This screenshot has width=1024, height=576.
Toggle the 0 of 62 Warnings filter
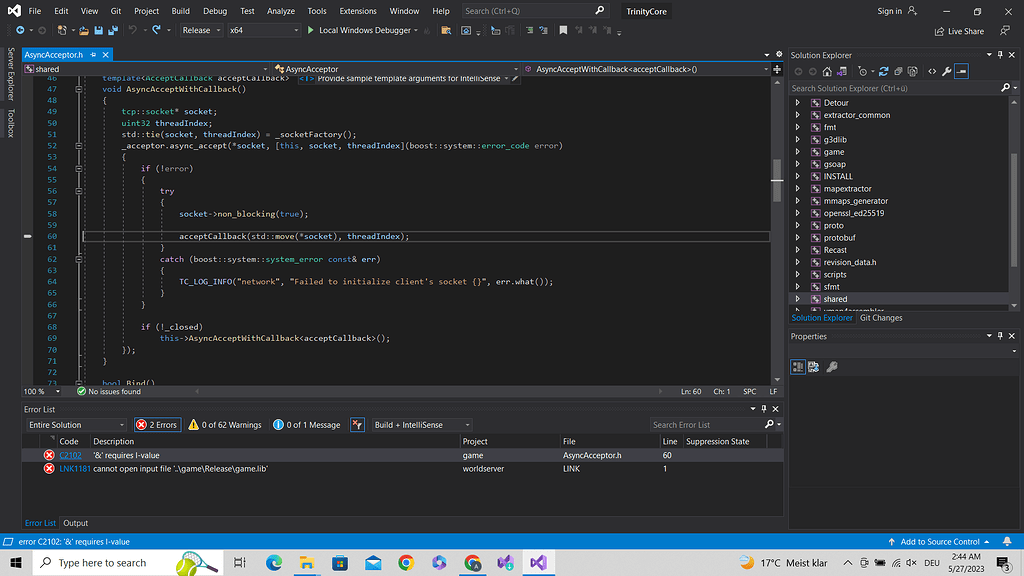click(x=225, y=424)
